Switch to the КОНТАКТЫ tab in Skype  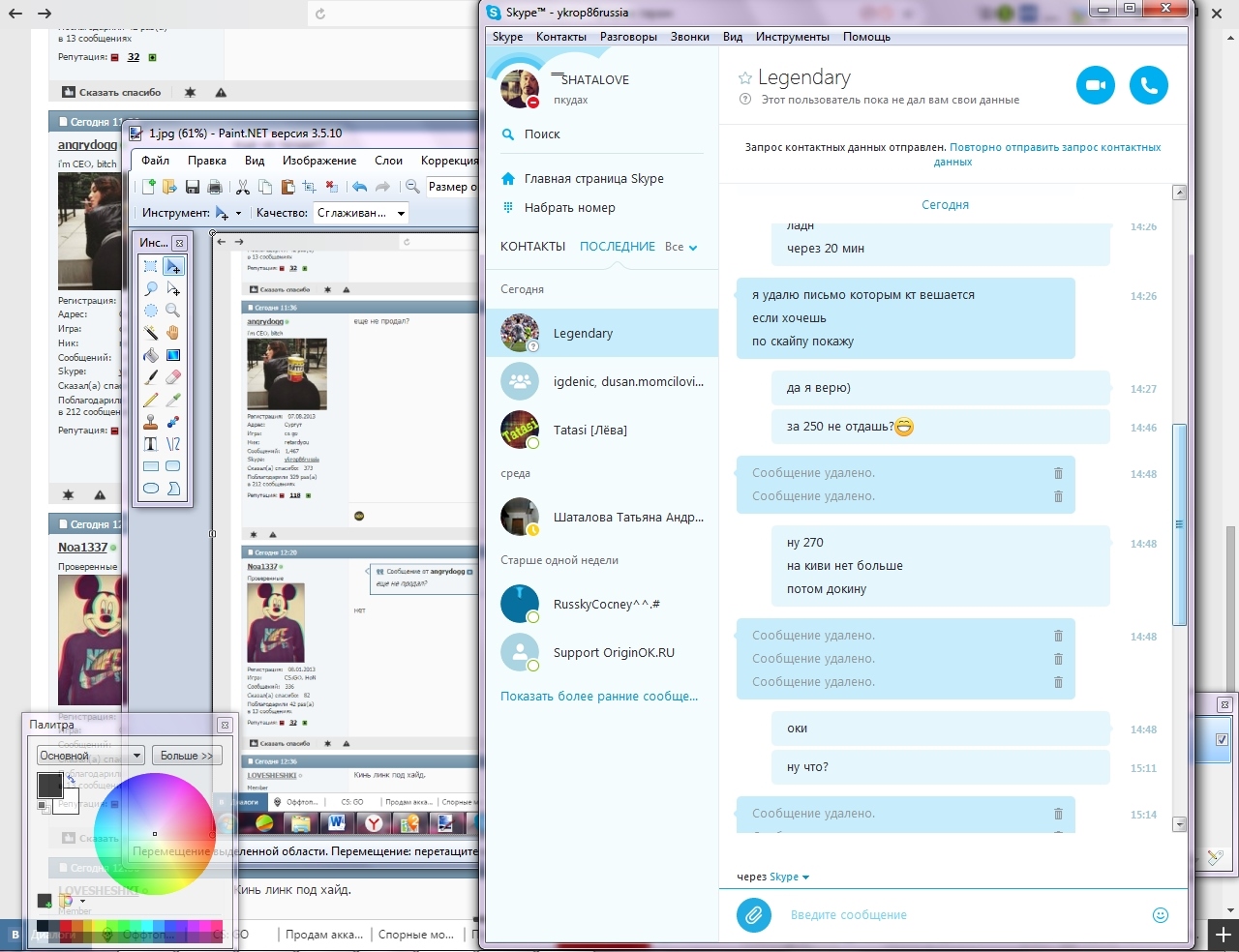click(532, 247)
